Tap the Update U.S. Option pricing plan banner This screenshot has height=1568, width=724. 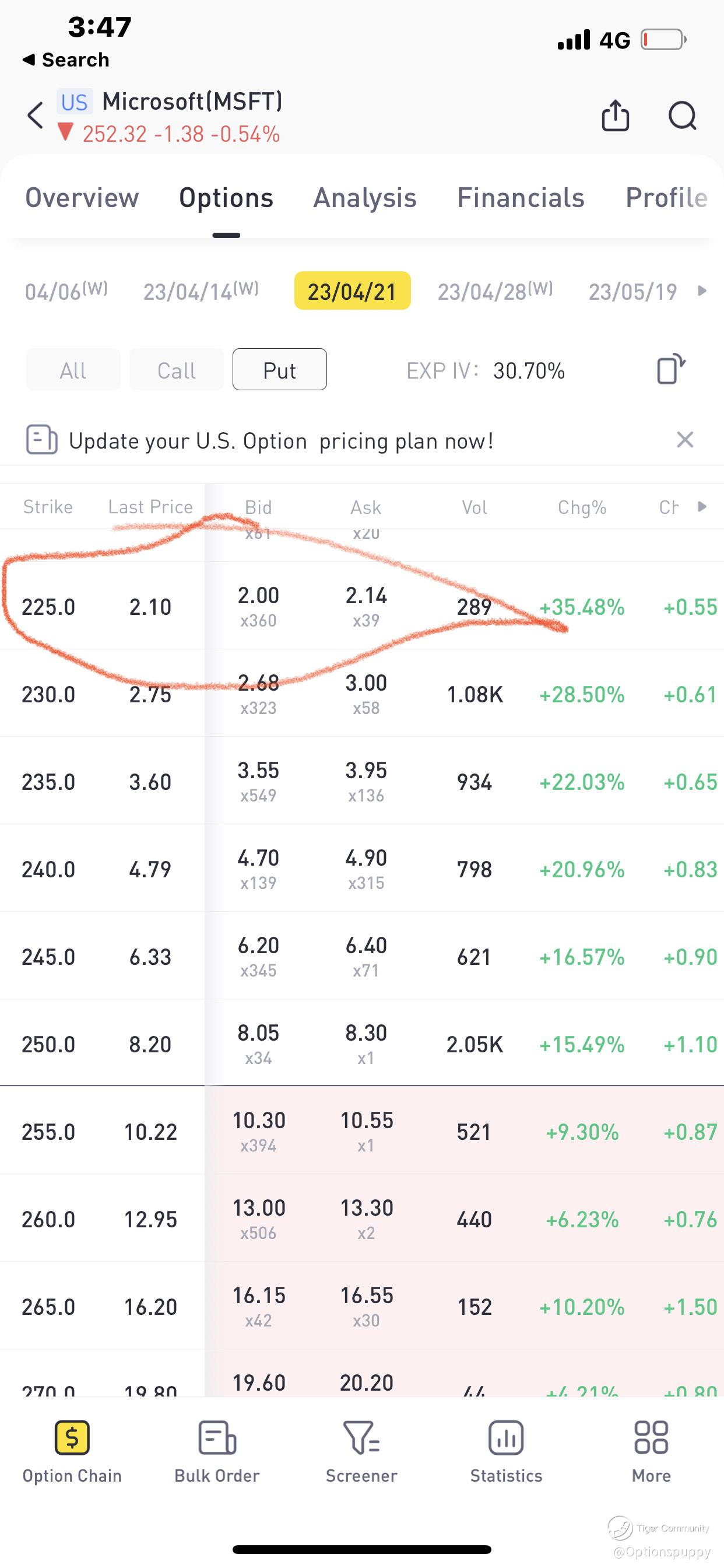[x=280, y=440]
